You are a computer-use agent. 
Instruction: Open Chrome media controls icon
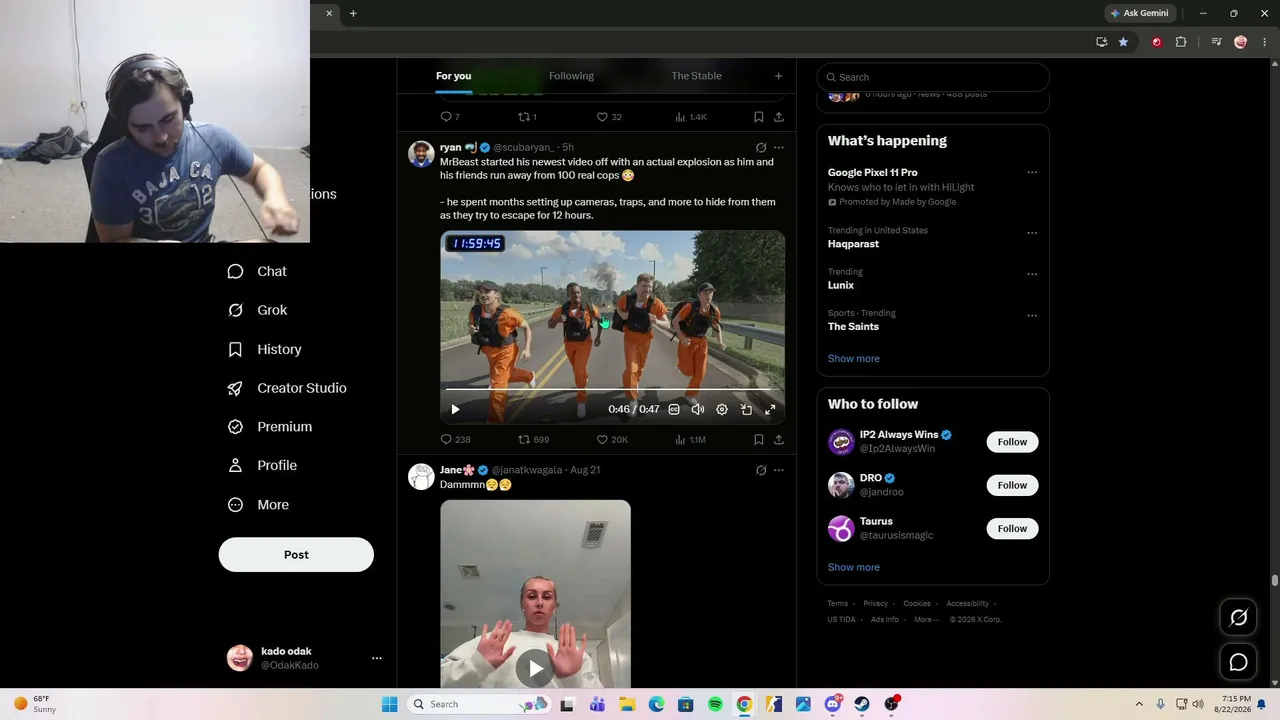1216,42
